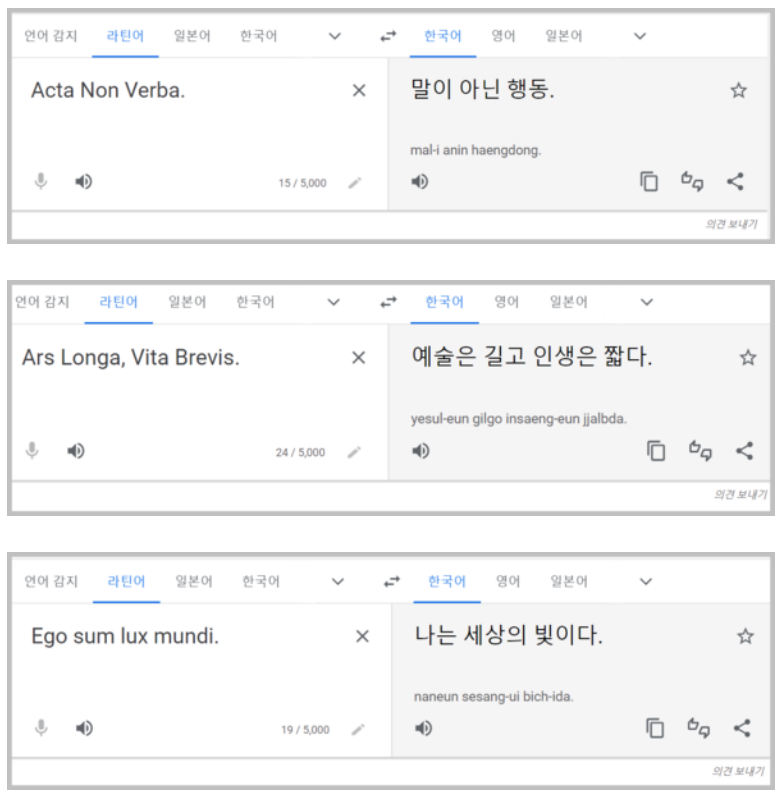Toggle star for 나는 세상의 빛이다
The image size is (779, 797).
point(745,636)
